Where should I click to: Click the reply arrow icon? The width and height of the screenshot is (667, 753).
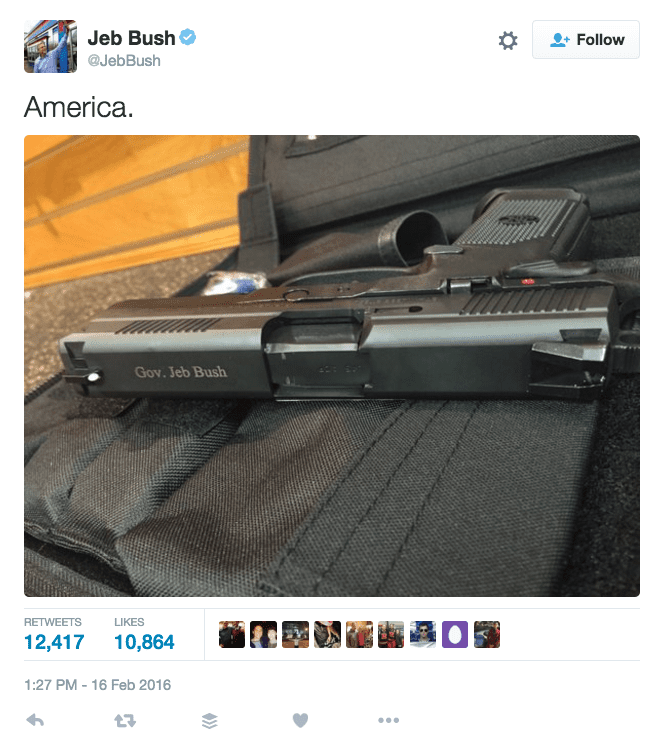click(x=35, y=720)
